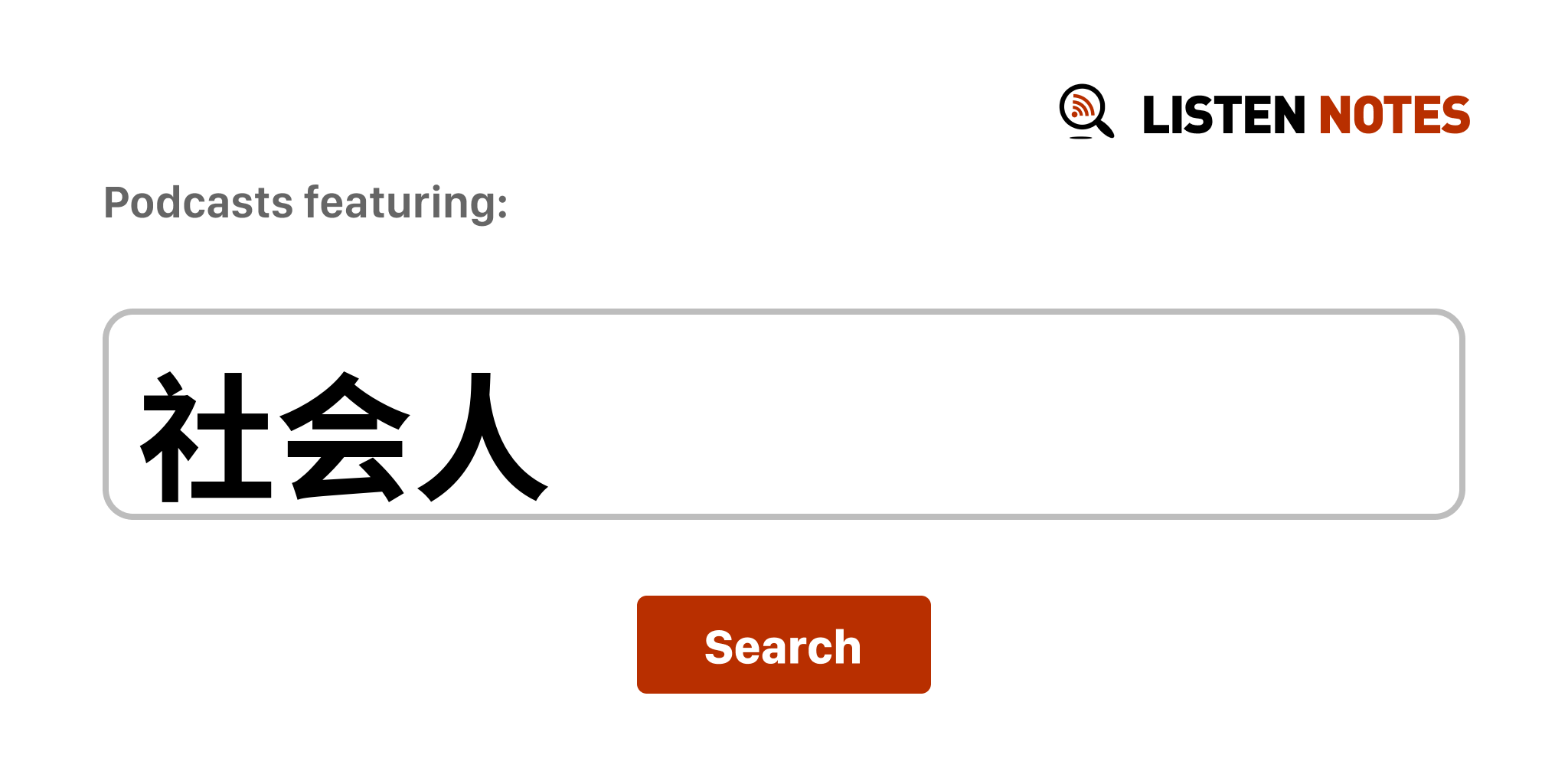Select the 'Podcasts featuring:' label
This screenshot has height=784, width=1568.
click(305, 203)
